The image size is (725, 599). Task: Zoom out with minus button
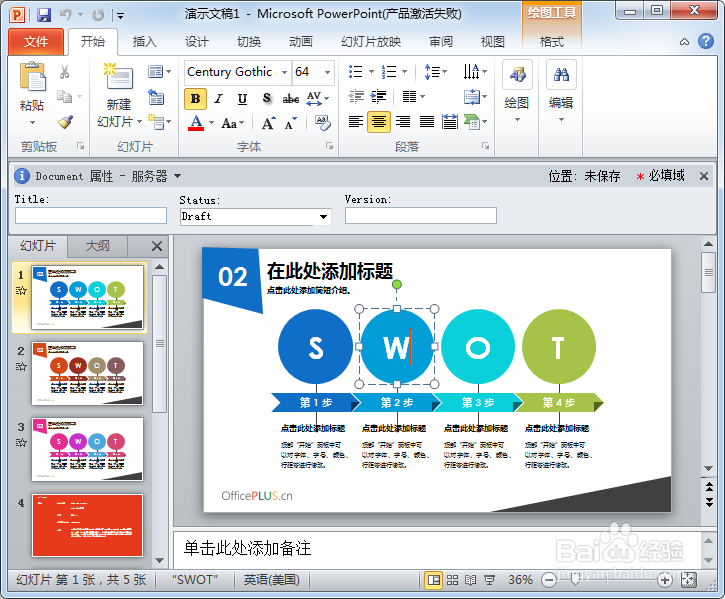[549, 580]
